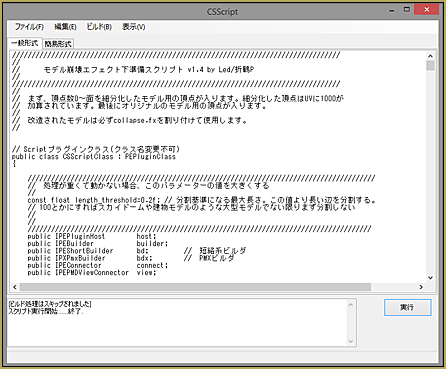Click the 'public IPEShortBuilder bd;' line
Viewport: 446px width, 369px height.
click(x=88, y=251)
